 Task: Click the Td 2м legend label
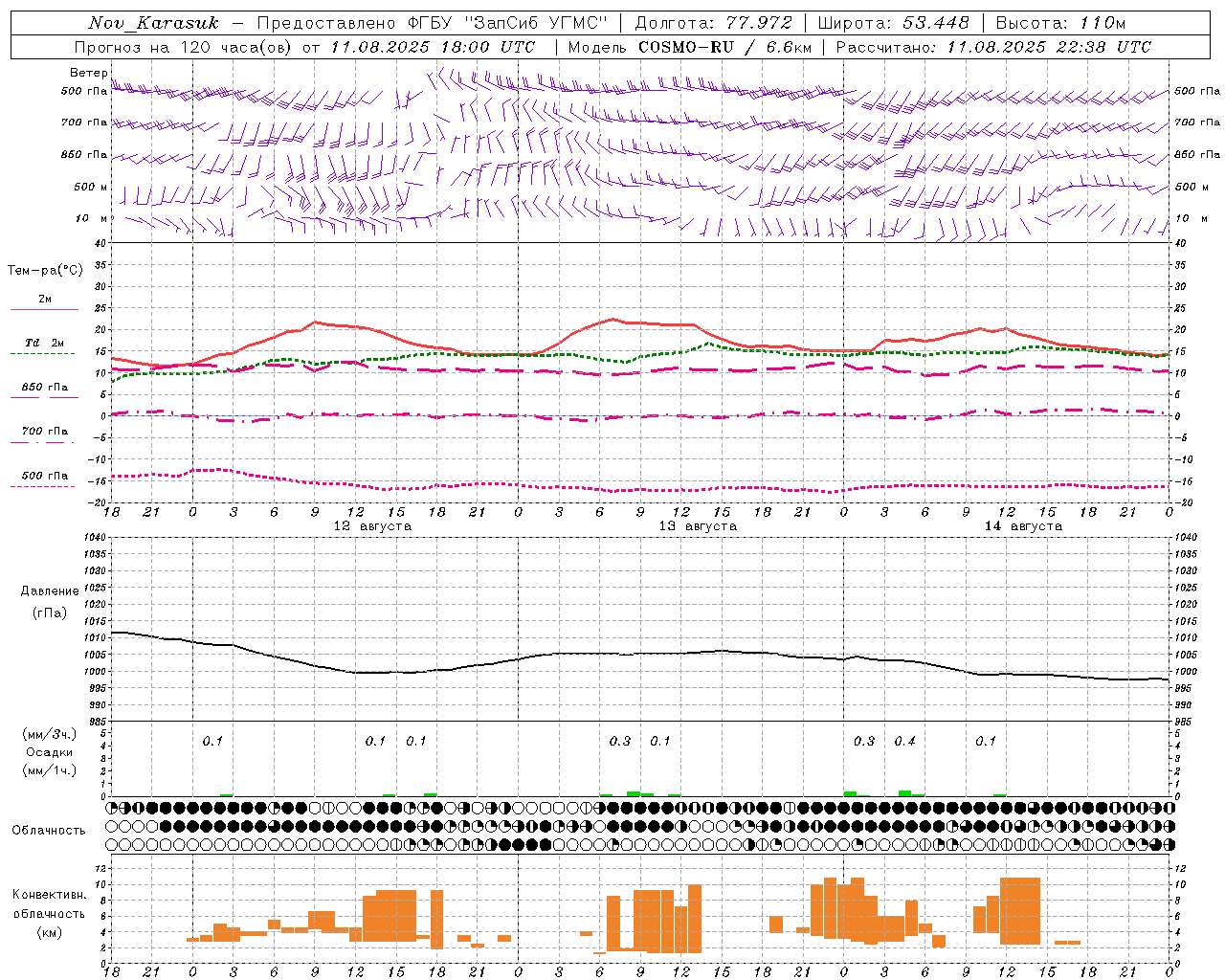(44, 343)
